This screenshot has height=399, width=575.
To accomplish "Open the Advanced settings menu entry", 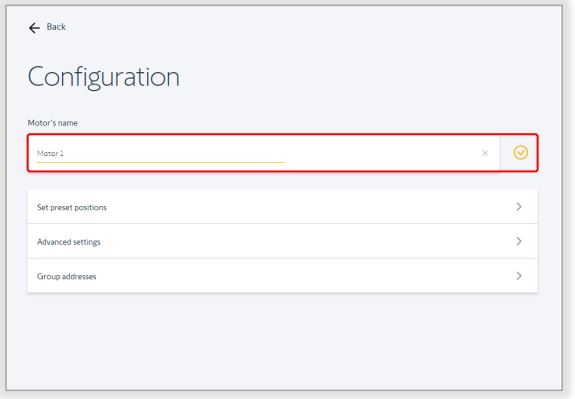I will (x=282, y=241).
